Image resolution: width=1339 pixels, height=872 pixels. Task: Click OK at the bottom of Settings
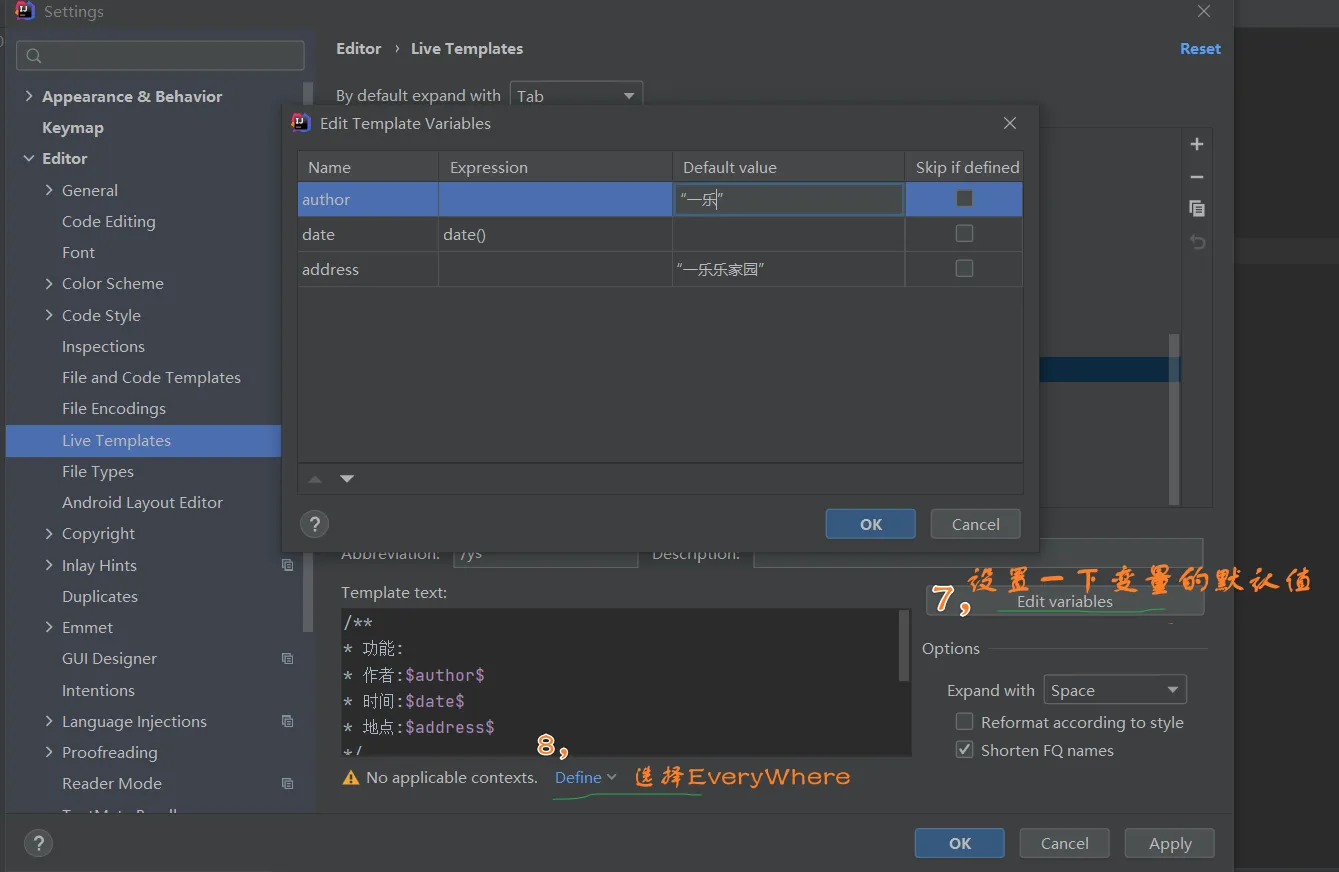coord(960,843)
